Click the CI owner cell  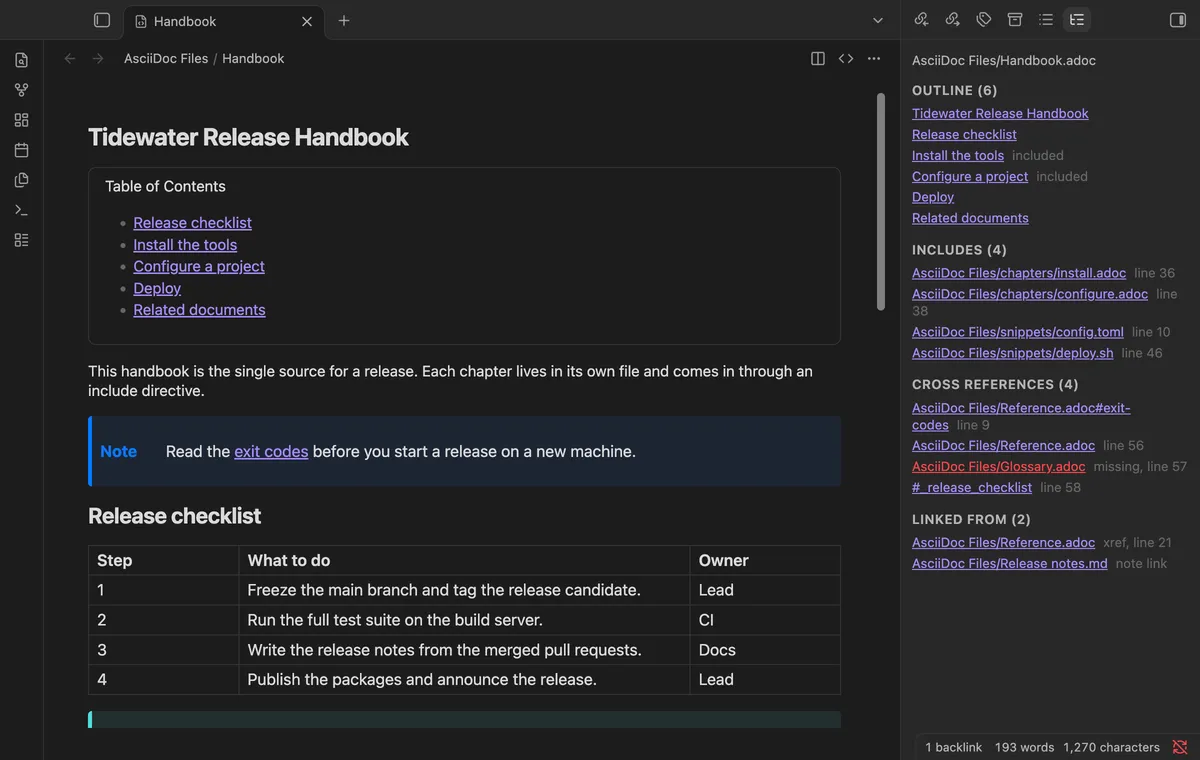(x=765, y=620)
